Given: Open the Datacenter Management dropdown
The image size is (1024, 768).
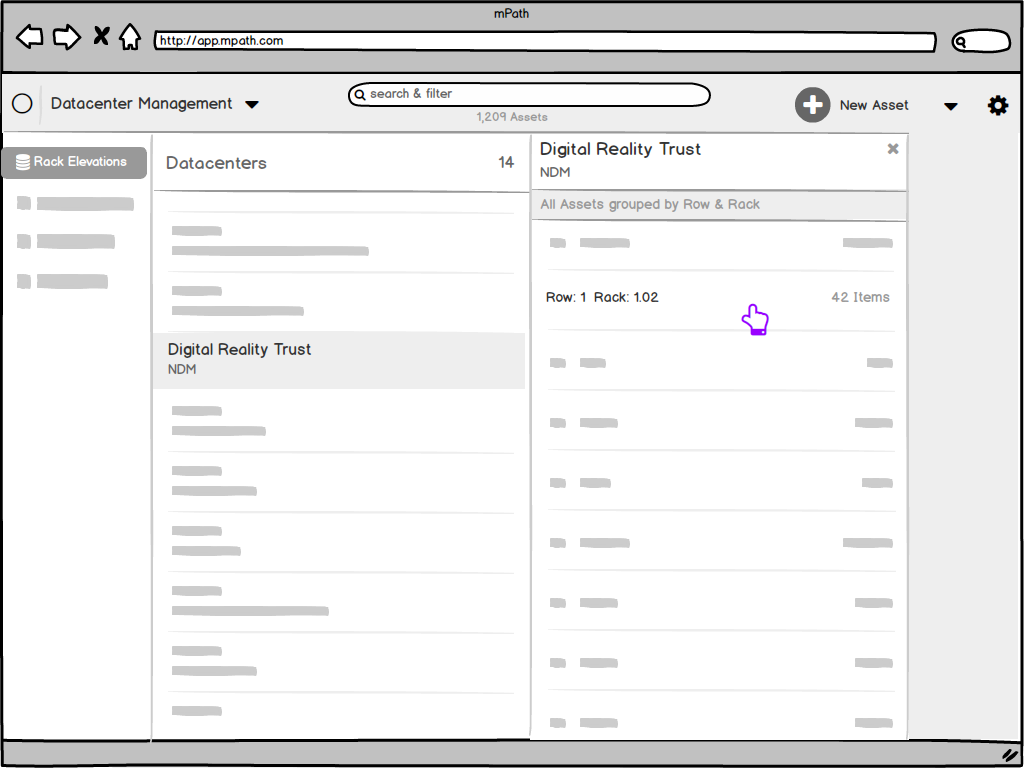Looking at the screenshot, I should click(252, 104).
